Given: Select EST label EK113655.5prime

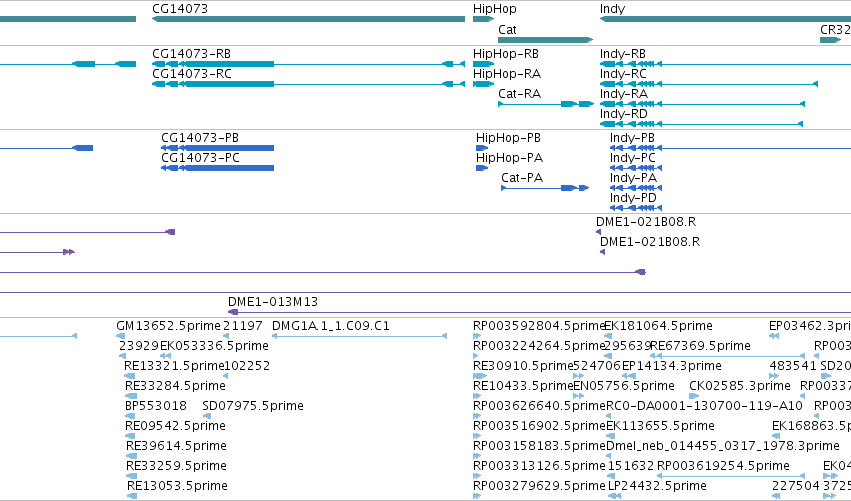Looking at the screenshot, I should pyautogui.click(x=660, y=427).
